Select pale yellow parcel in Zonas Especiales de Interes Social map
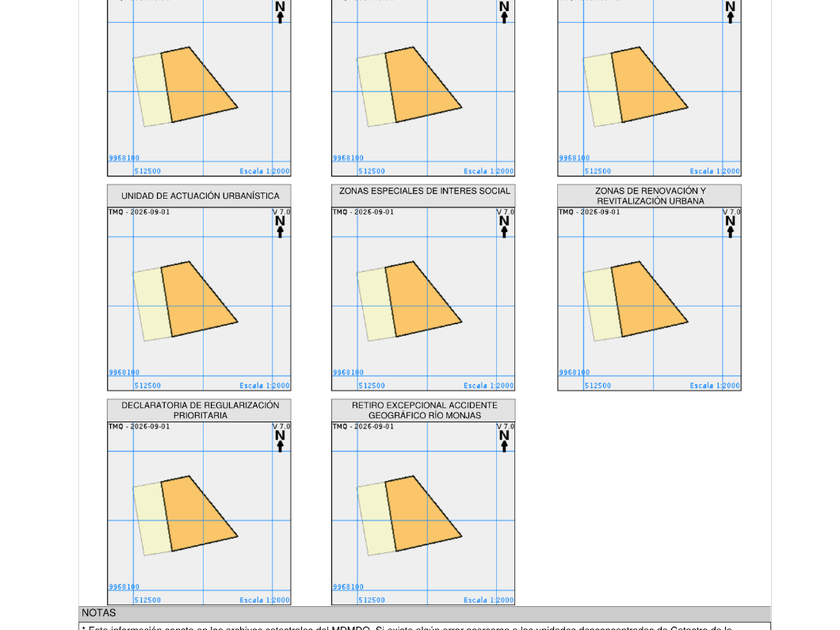The image size is (840, 630). (x=375, y=305)
